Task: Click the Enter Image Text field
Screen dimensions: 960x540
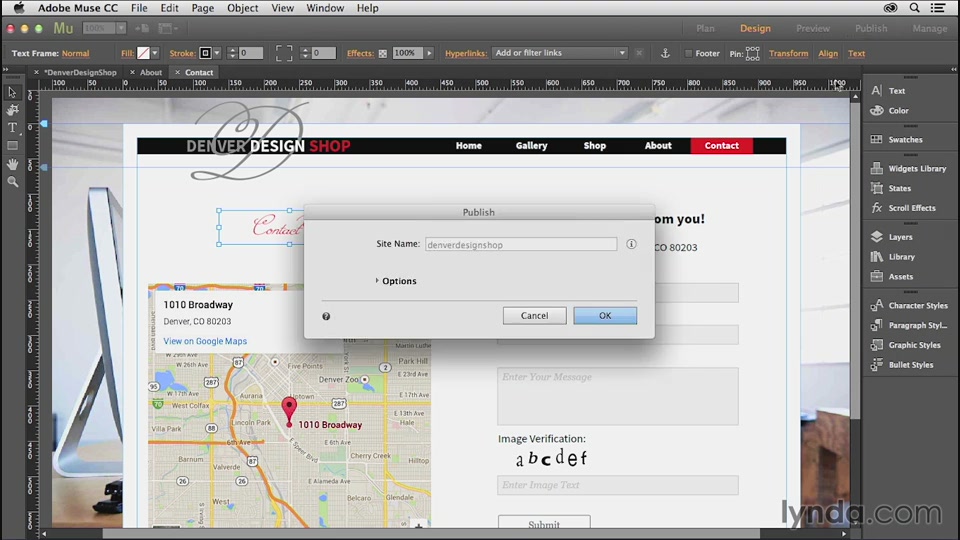Action: pyautogui.click(x=618, y=485)
